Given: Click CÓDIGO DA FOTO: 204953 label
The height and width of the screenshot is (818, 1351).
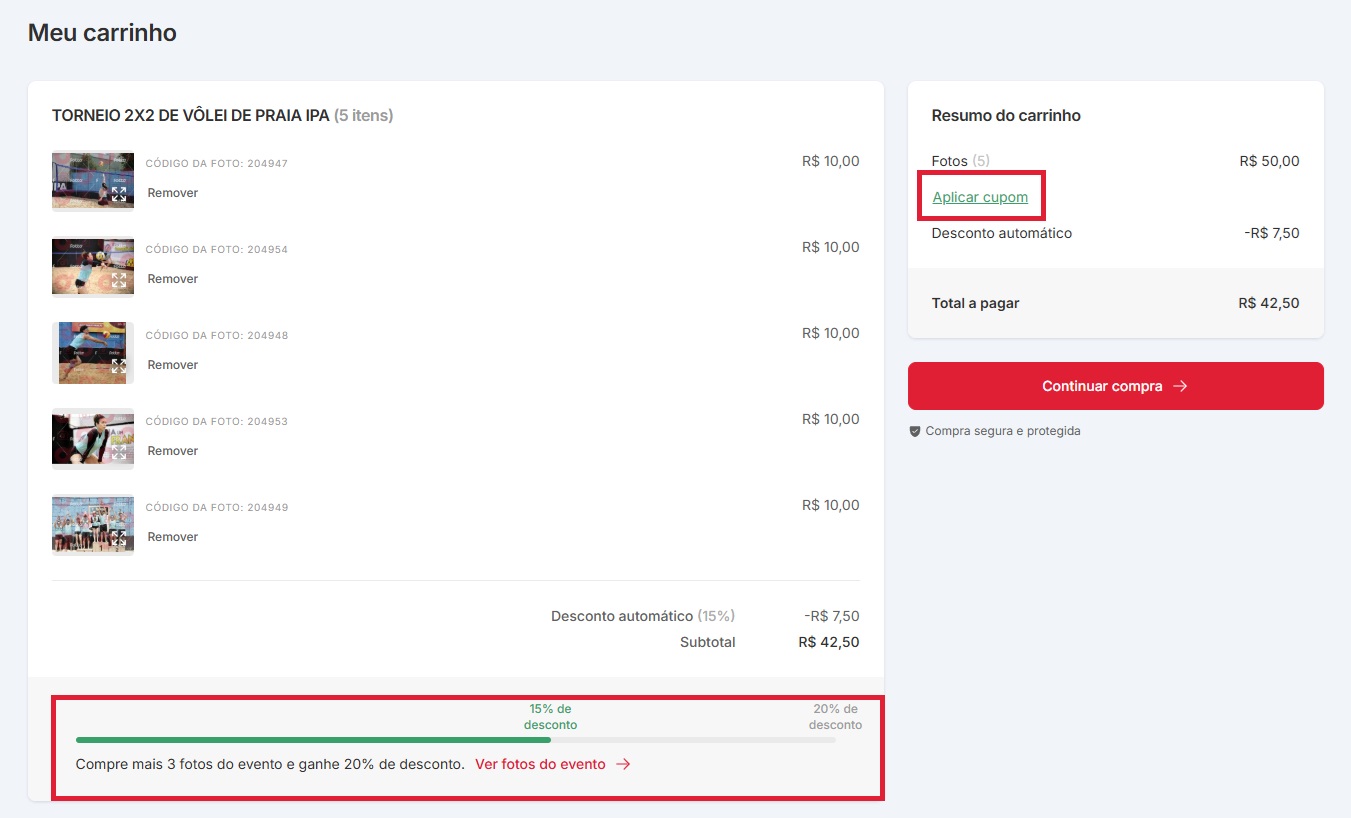Looking at the screenshot, I should point(217,421).
